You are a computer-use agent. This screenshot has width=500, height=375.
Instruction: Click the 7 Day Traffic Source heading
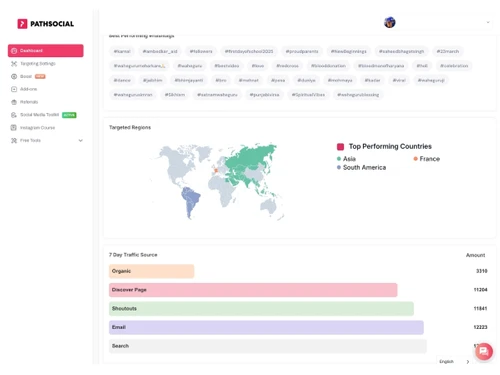point(133,255)
